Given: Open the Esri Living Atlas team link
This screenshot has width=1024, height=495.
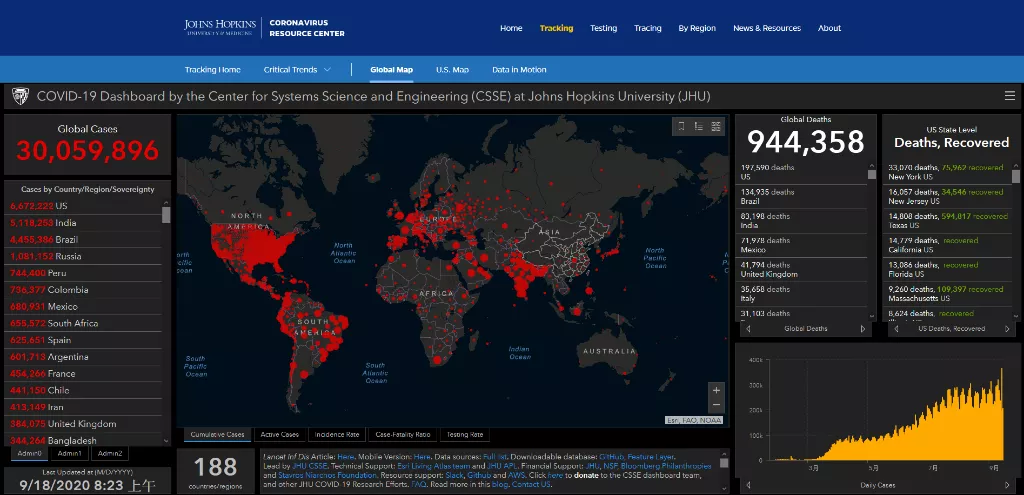Looking at the screenshot, I should pyautogui.click(x=434, y=466).
